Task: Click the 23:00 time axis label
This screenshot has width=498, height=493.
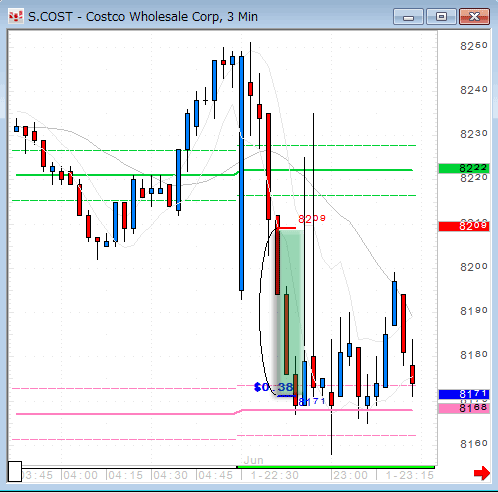Action: coord(350,475)
